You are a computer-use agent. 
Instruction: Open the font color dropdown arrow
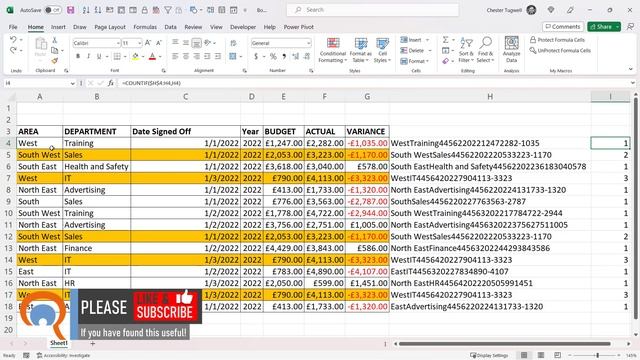click(160, 56)
